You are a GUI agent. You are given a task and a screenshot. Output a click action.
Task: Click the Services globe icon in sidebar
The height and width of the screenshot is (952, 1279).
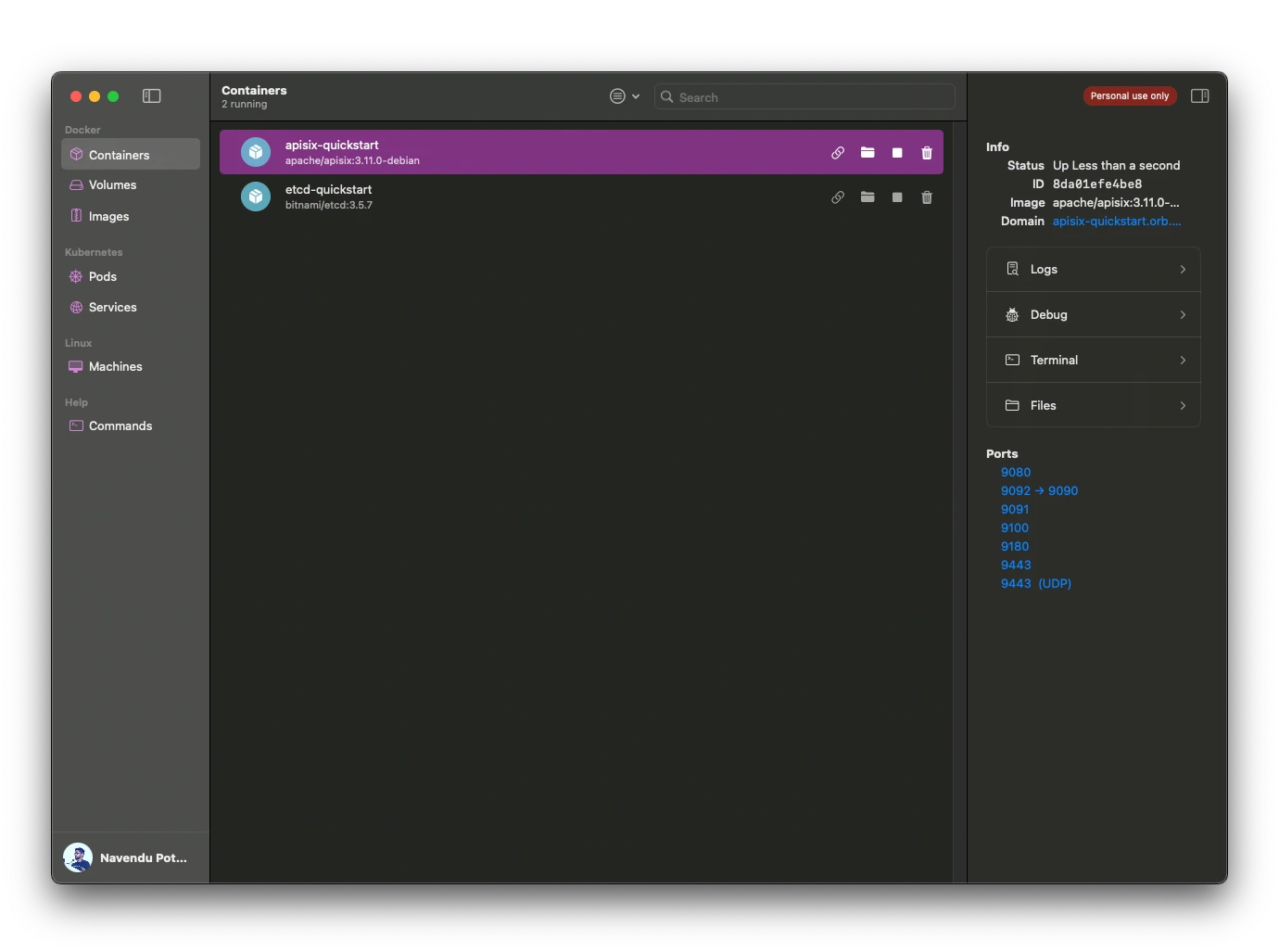point(76,307)
